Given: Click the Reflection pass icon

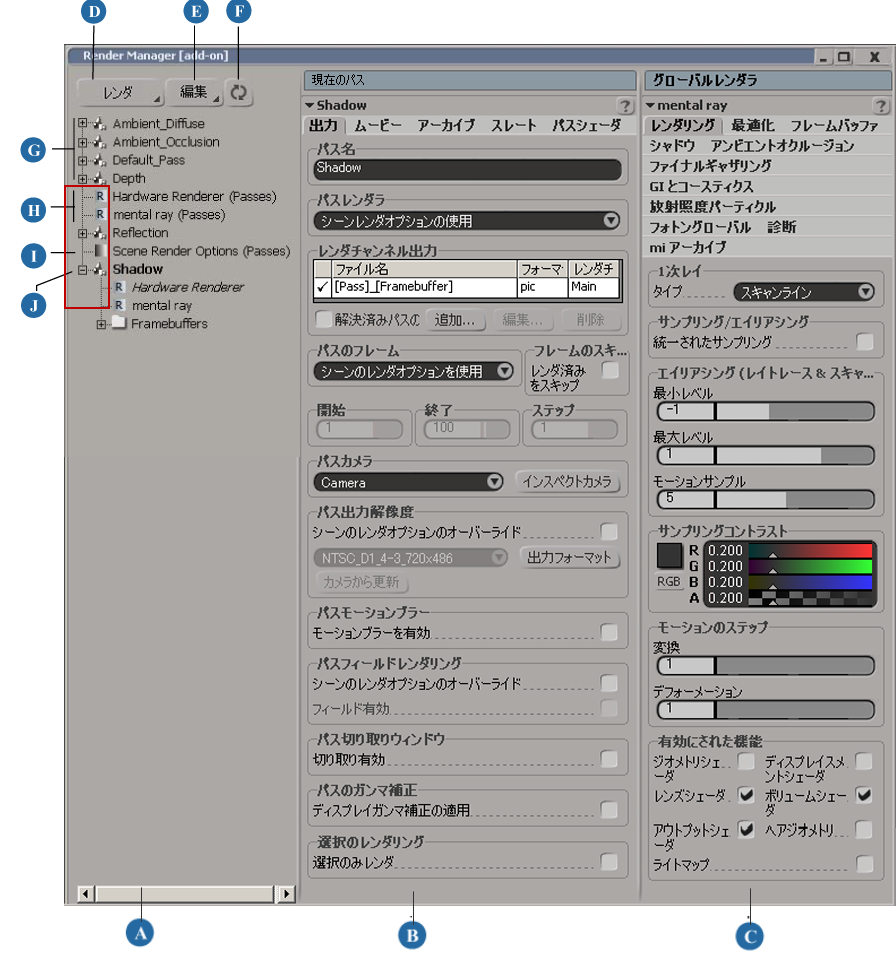Looking at the screenshot, I should tap(100, 233).
